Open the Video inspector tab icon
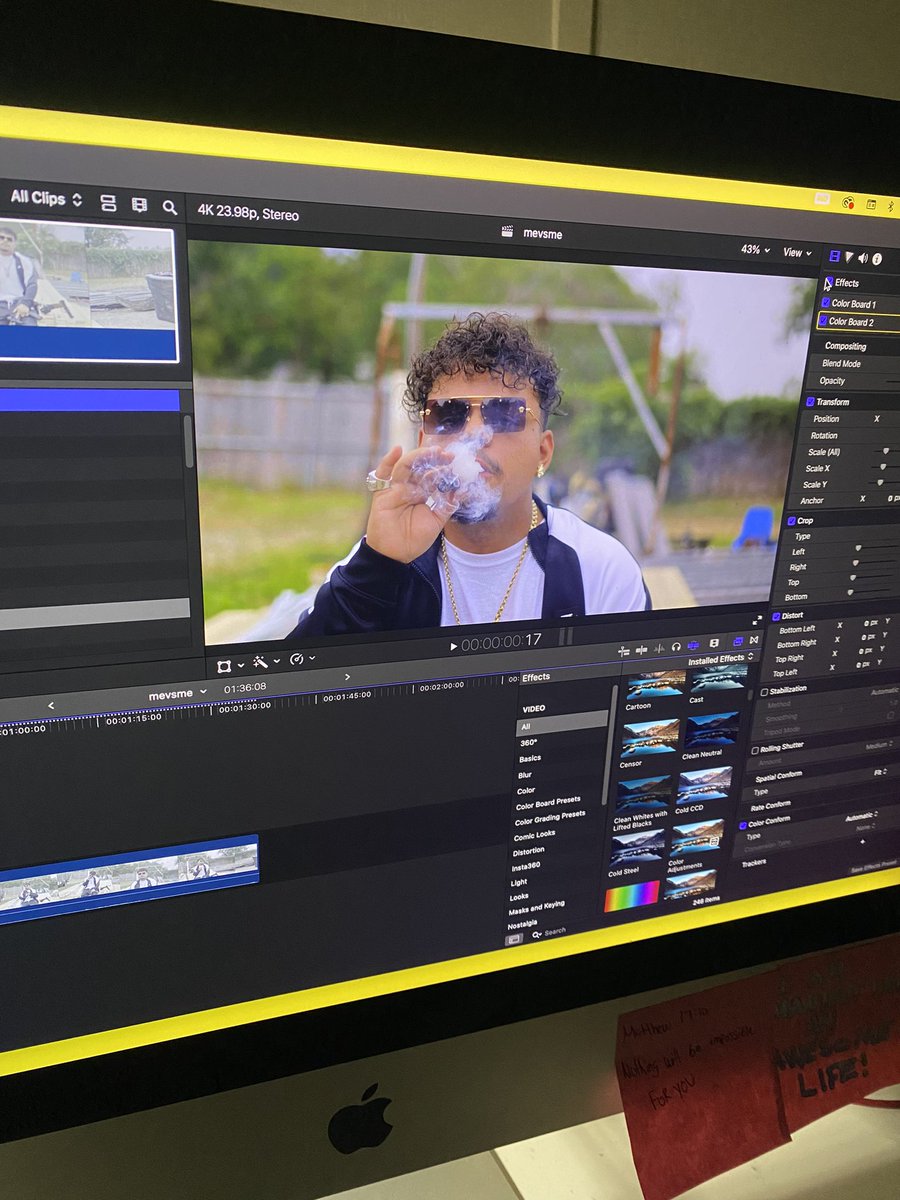 [x=834, y=255]
